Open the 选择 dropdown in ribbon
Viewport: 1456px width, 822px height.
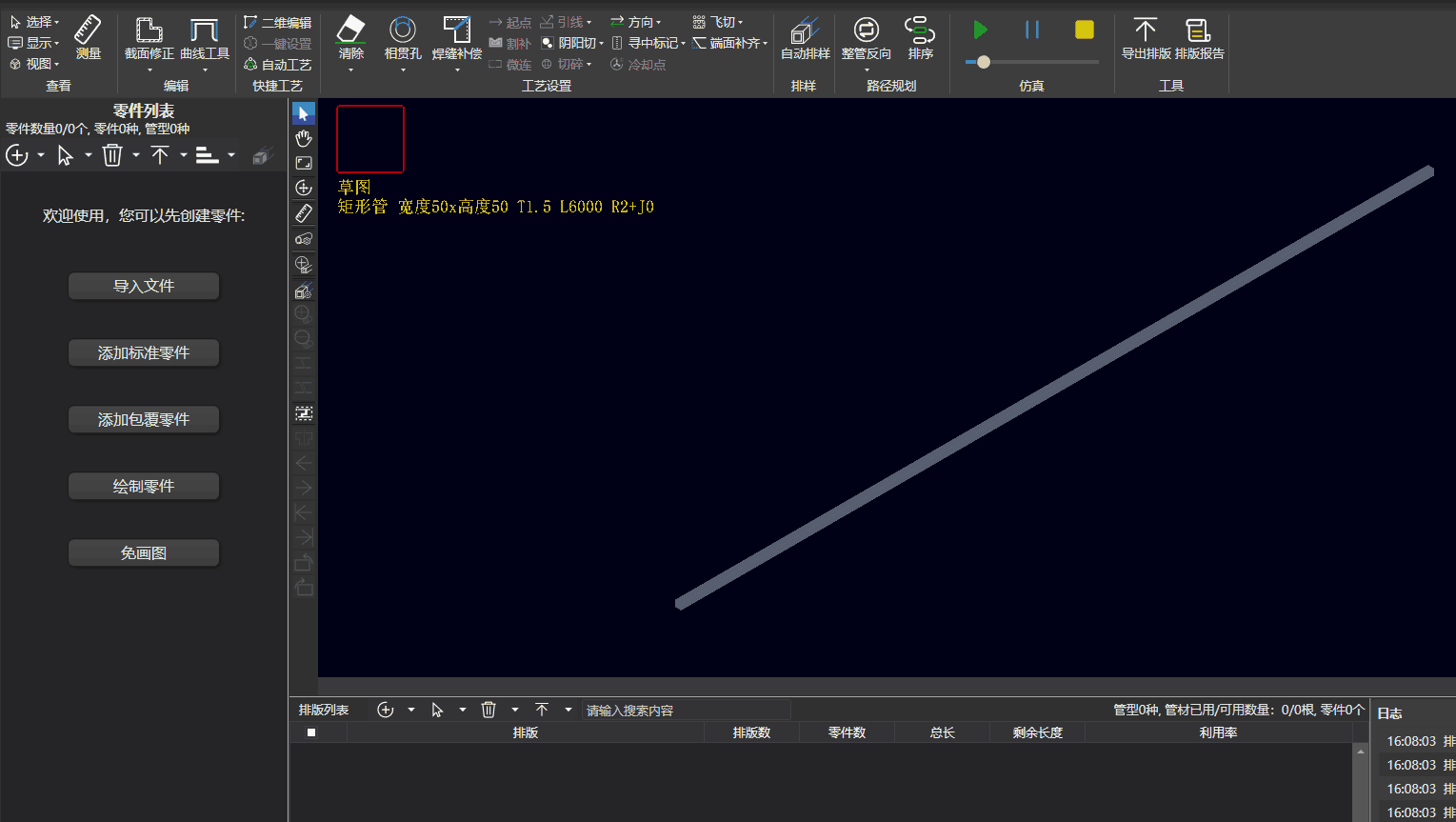(x=34, y=22)
